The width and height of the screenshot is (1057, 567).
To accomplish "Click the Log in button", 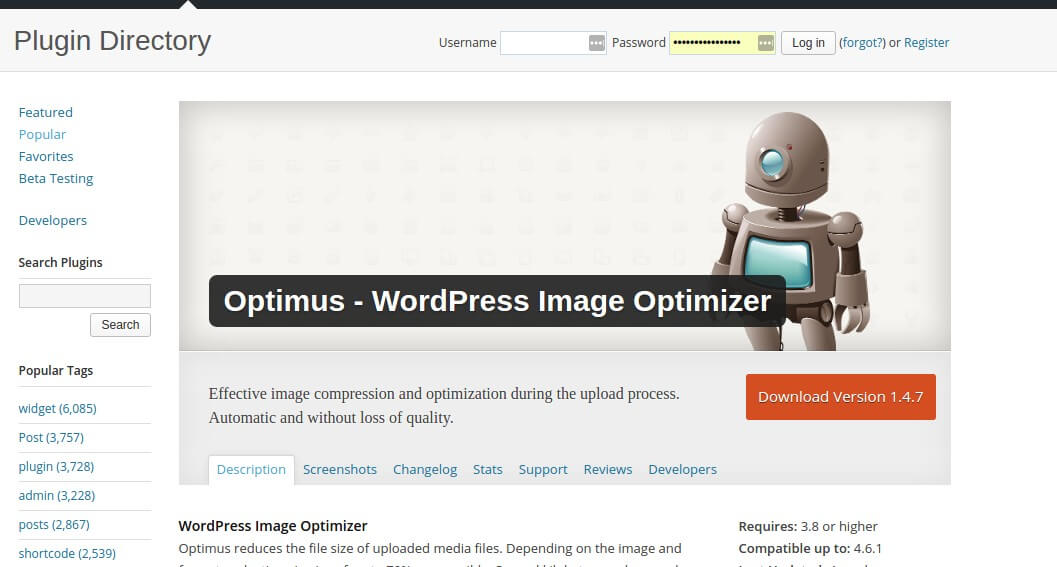I will (x=808, y=43).
